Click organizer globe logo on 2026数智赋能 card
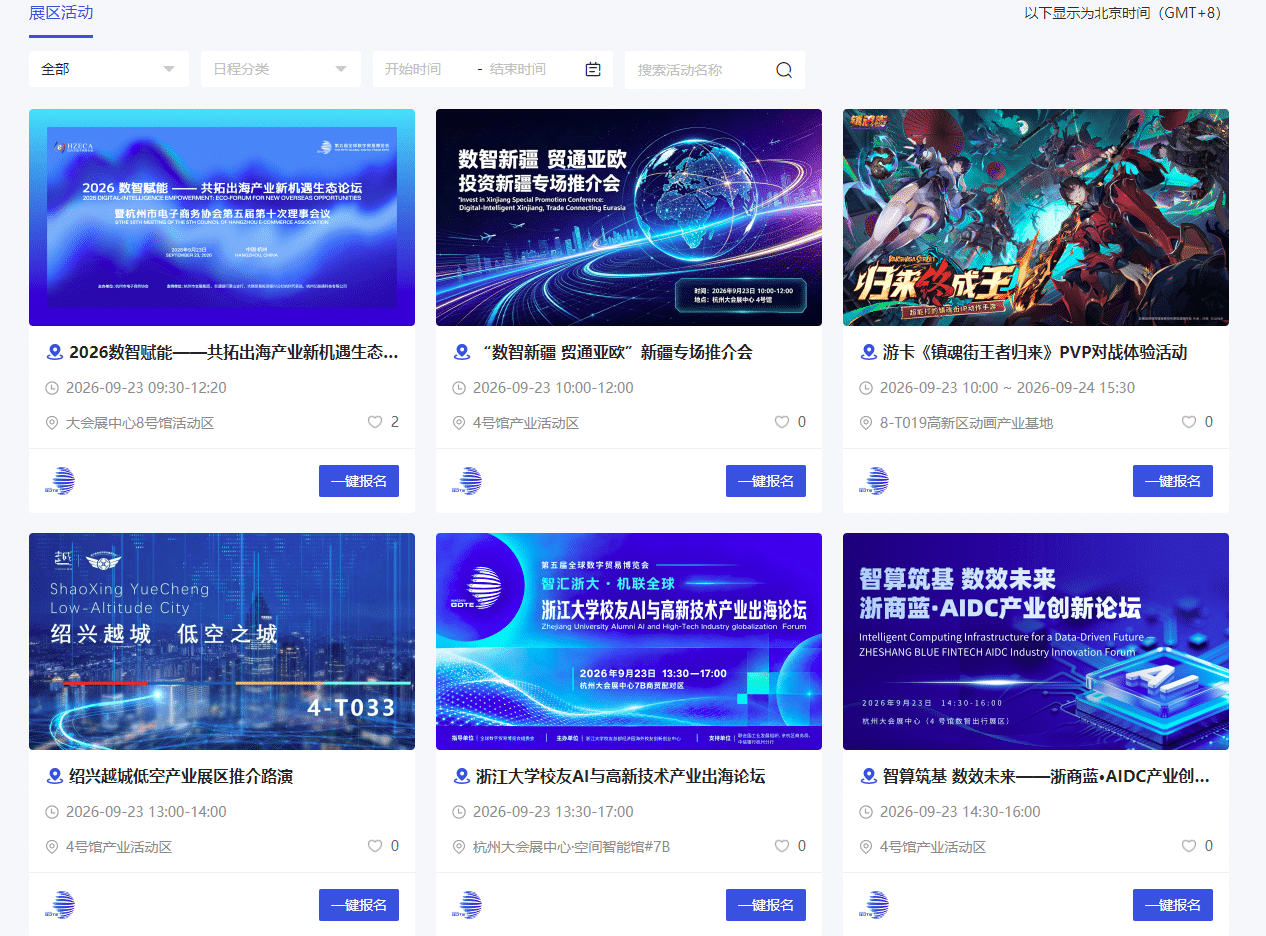Screen dimensions: 1266x936 tap(60, 481)
